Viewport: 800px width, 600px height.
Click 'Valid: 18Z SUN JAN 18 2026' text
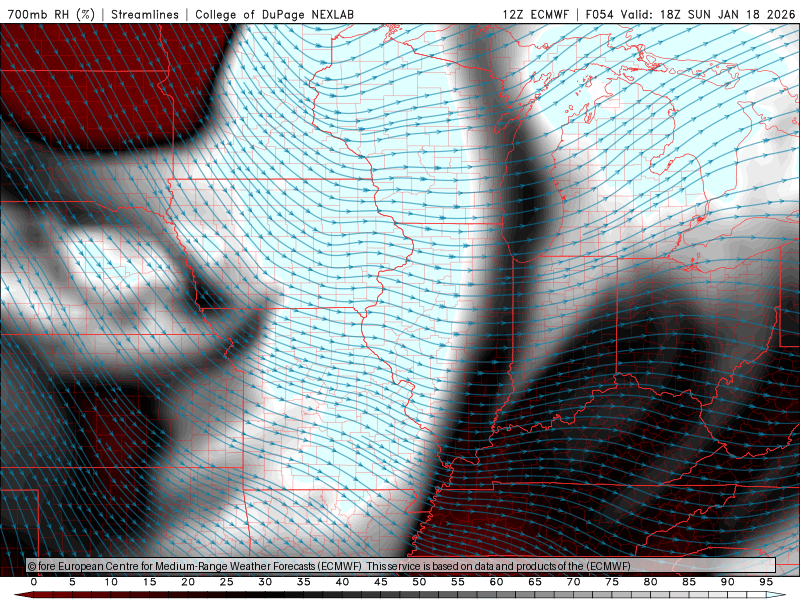coord(708,14)
